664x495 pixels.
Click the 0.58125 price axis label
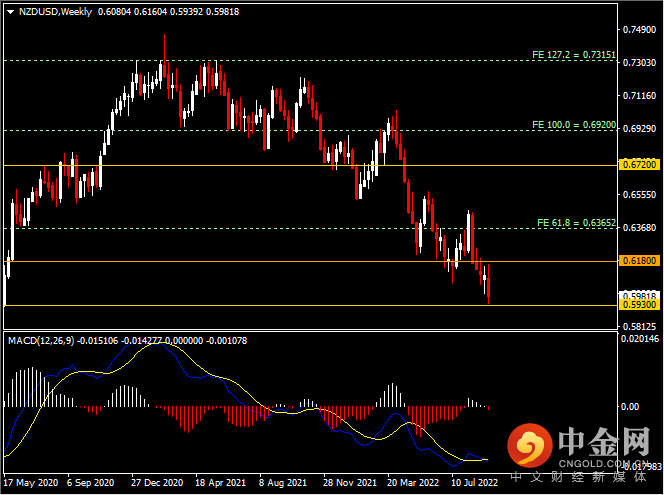click(x=639, y=327)
